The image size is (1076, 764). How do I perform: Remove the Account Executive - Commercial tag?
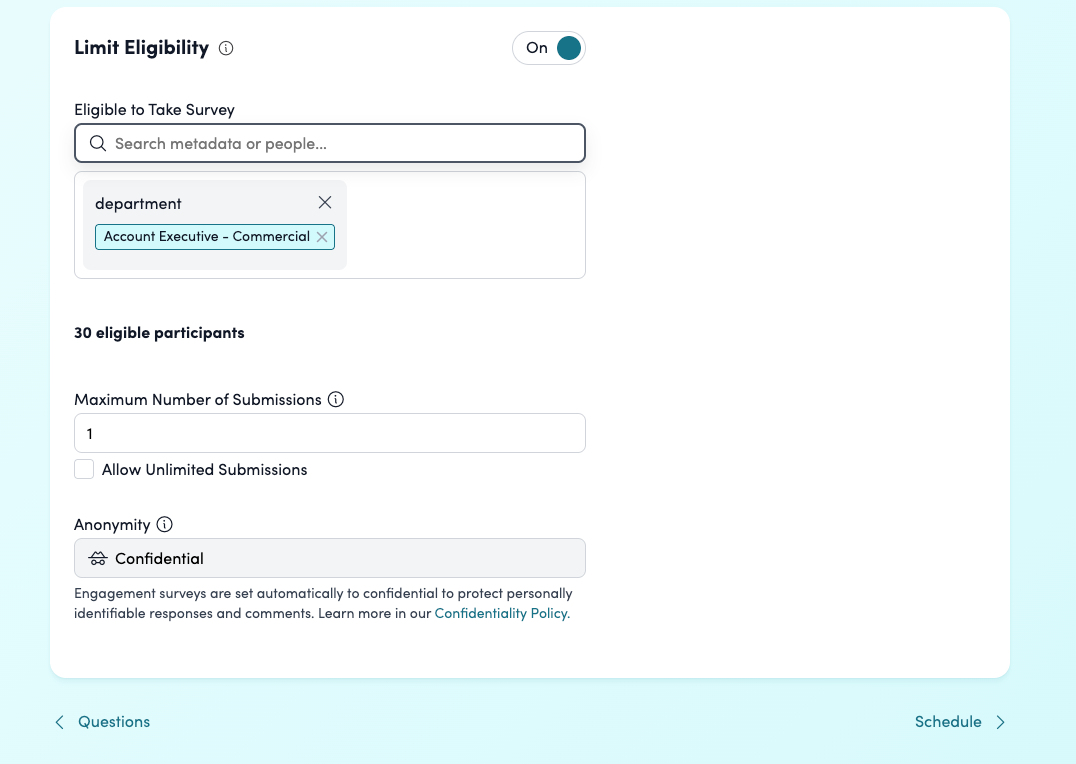[322, 237]
